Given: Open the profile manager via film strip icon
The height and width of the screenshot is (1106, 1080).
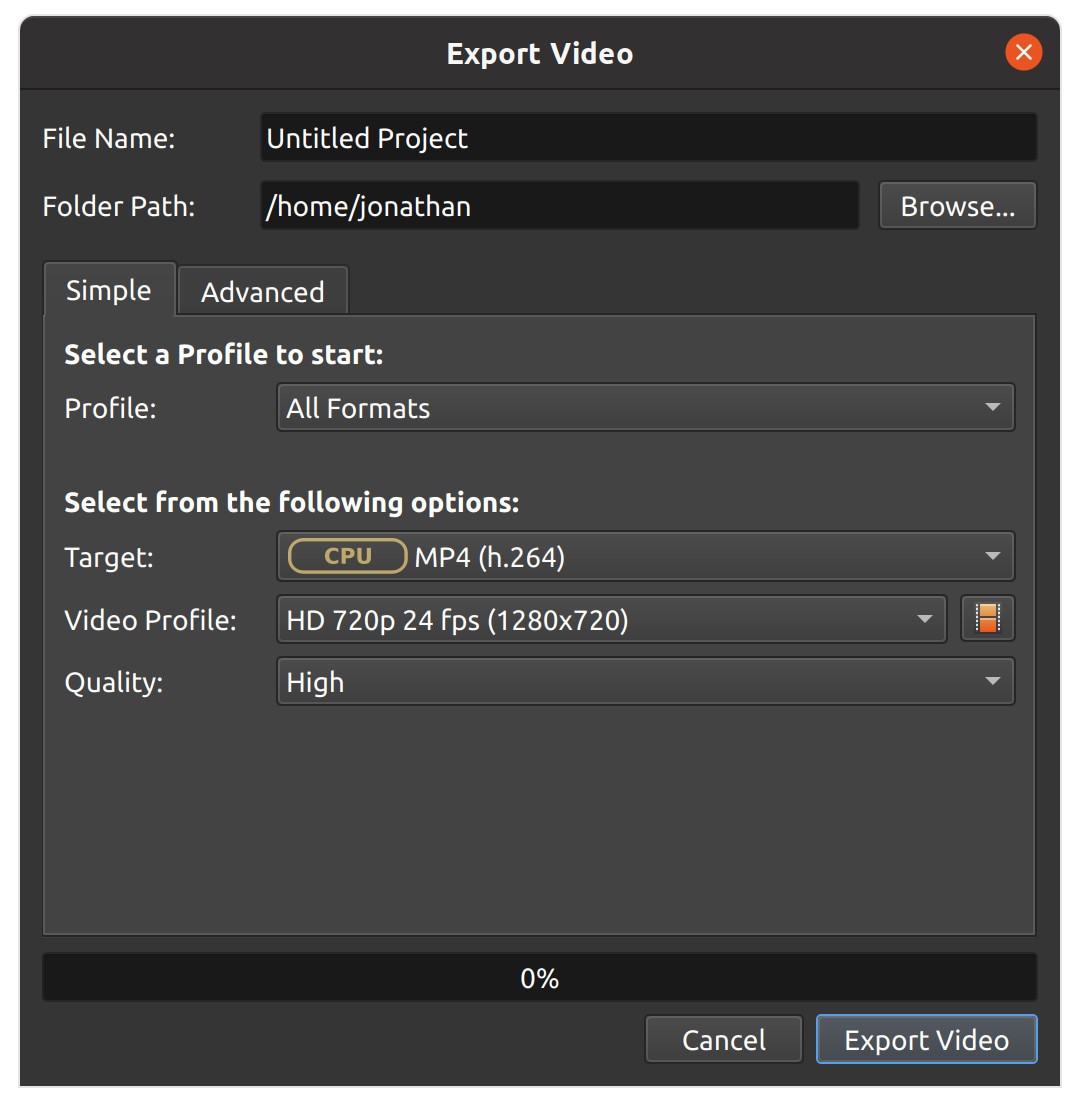Looking at the screenshot, I should click(x=987, y=619).
